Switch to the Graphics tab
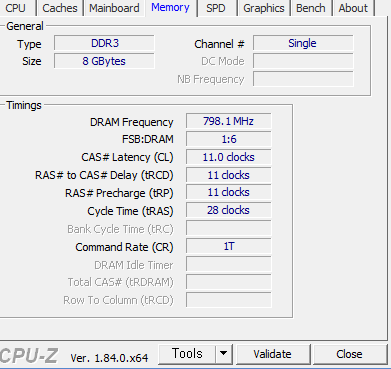This screenshot has width=391, height=369. click(x=264, y=8)
